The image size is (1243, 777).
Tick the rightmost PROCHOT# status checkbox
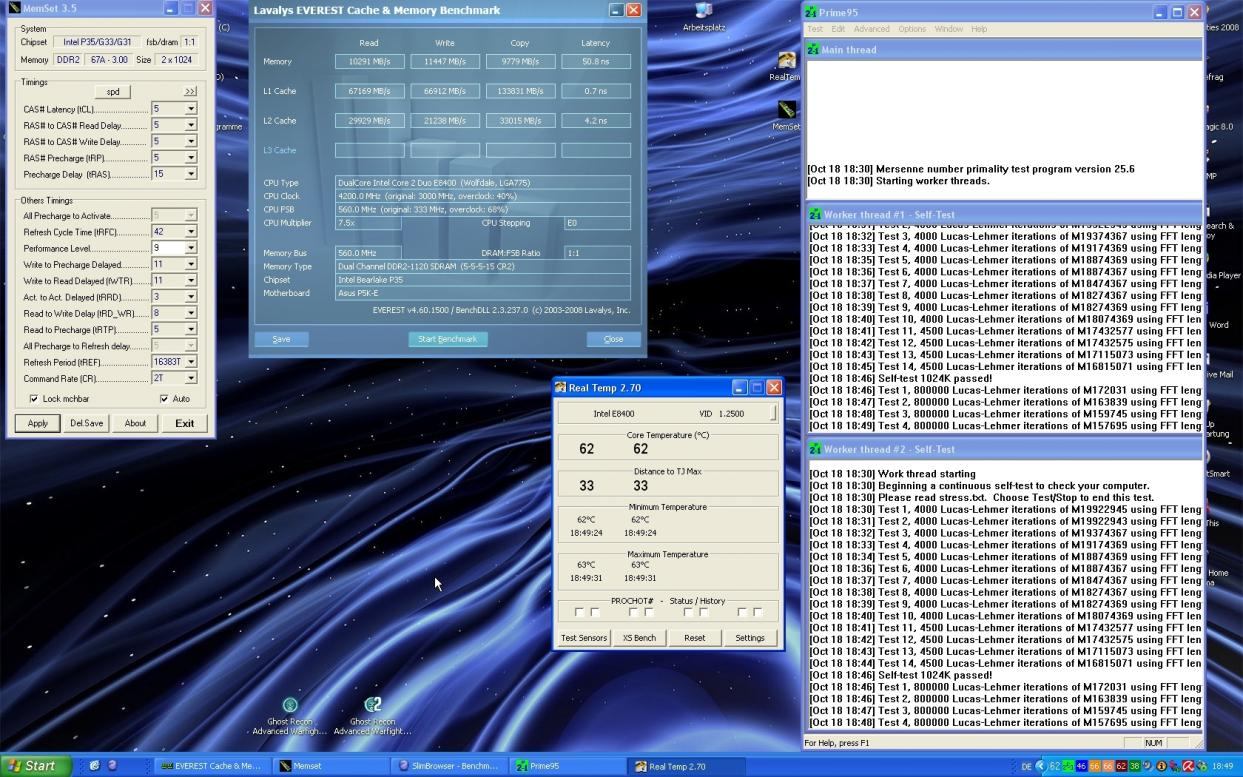(x=757, y=612)
